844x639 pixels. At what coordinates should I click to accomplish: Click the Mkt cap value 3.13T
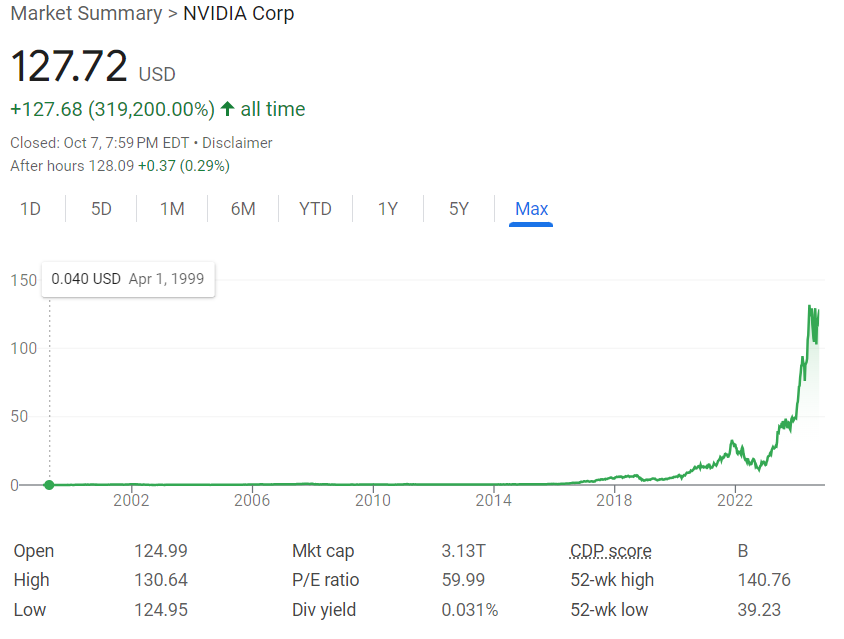coord(465,551)
